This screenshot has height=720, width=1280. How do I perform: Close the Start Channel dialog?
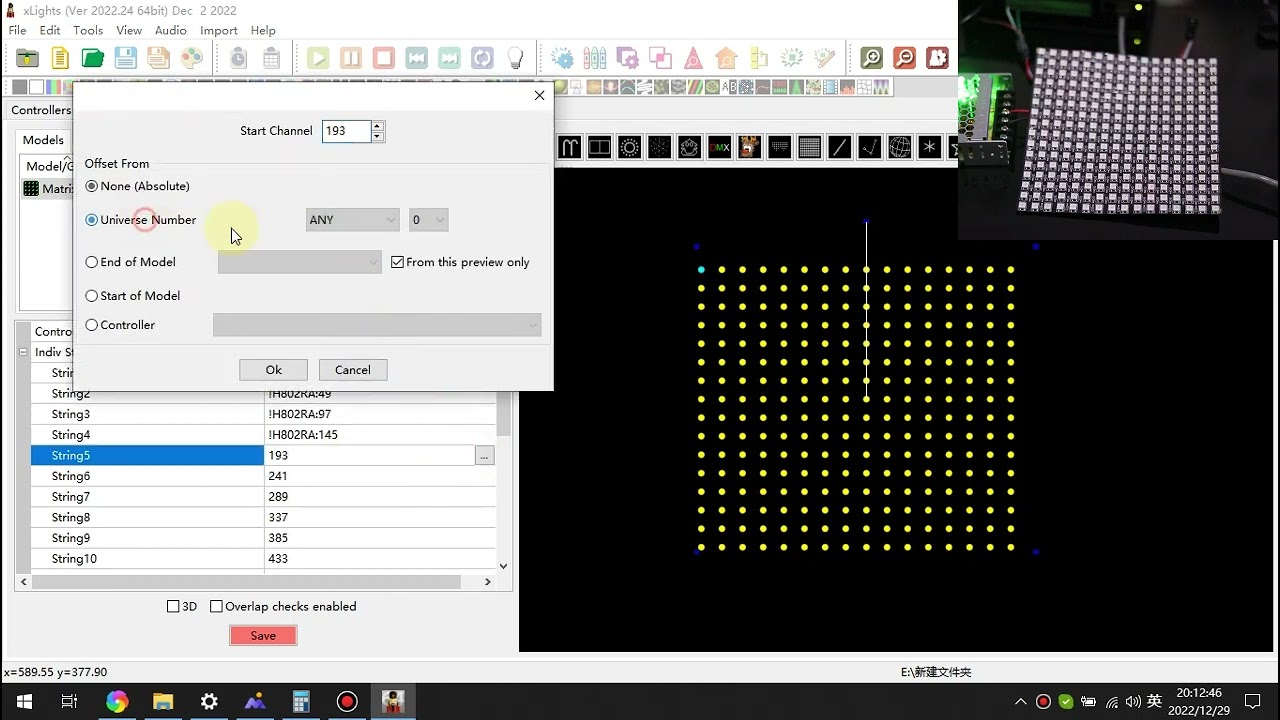[x=539, y=96]
